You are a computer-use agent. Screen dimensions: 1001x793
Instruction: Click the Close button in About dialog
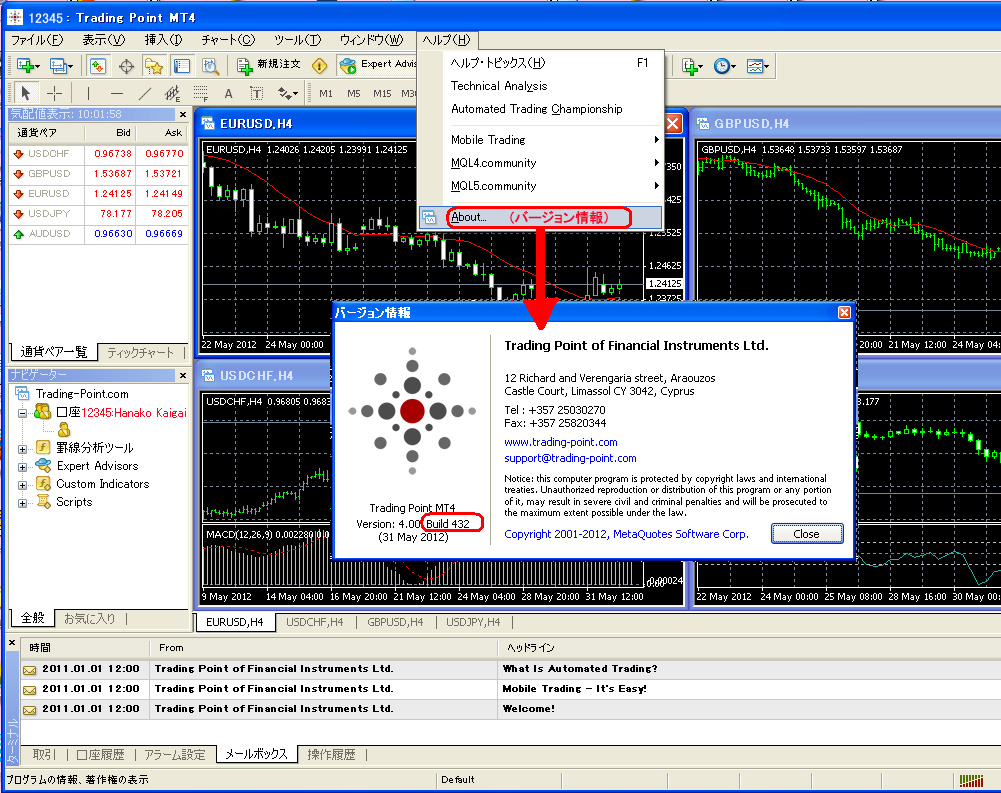coord(807,534)
